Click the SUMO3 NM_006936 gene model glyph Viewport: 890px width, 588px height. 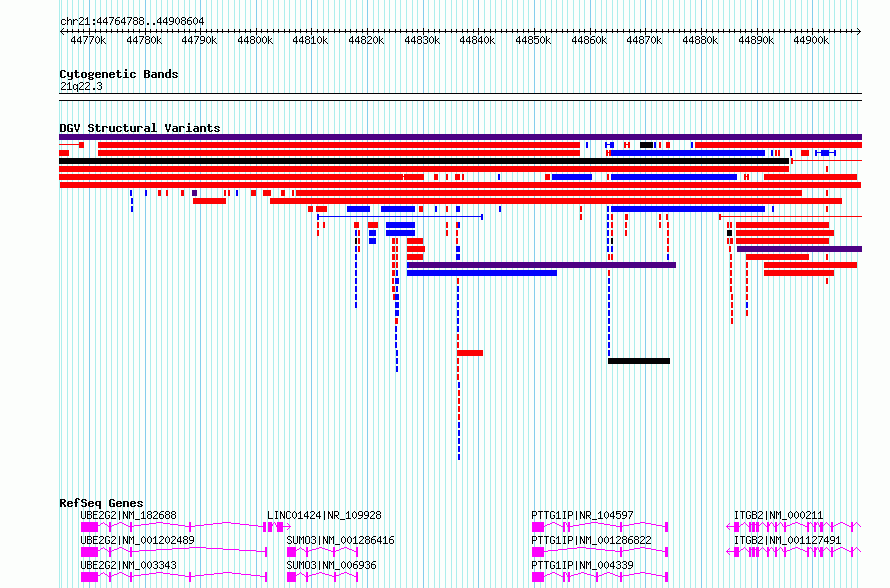(322, 577)
